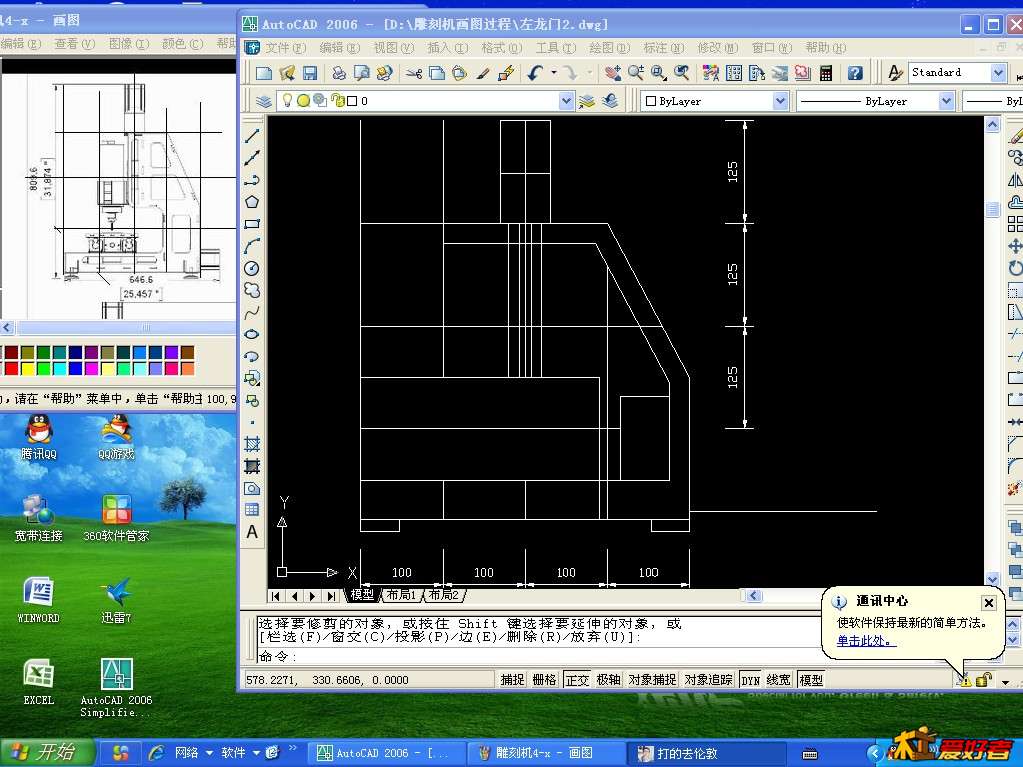Click the Open file icon
1023x767 pixels.
[286, 73]
